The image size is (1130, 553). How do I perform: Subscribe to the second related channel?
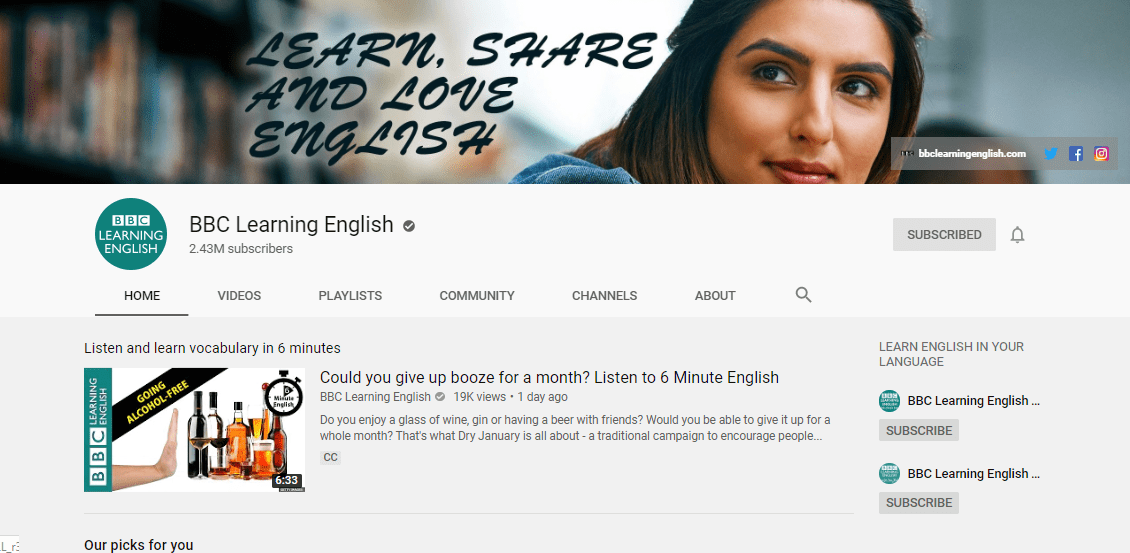coord(918,503)
